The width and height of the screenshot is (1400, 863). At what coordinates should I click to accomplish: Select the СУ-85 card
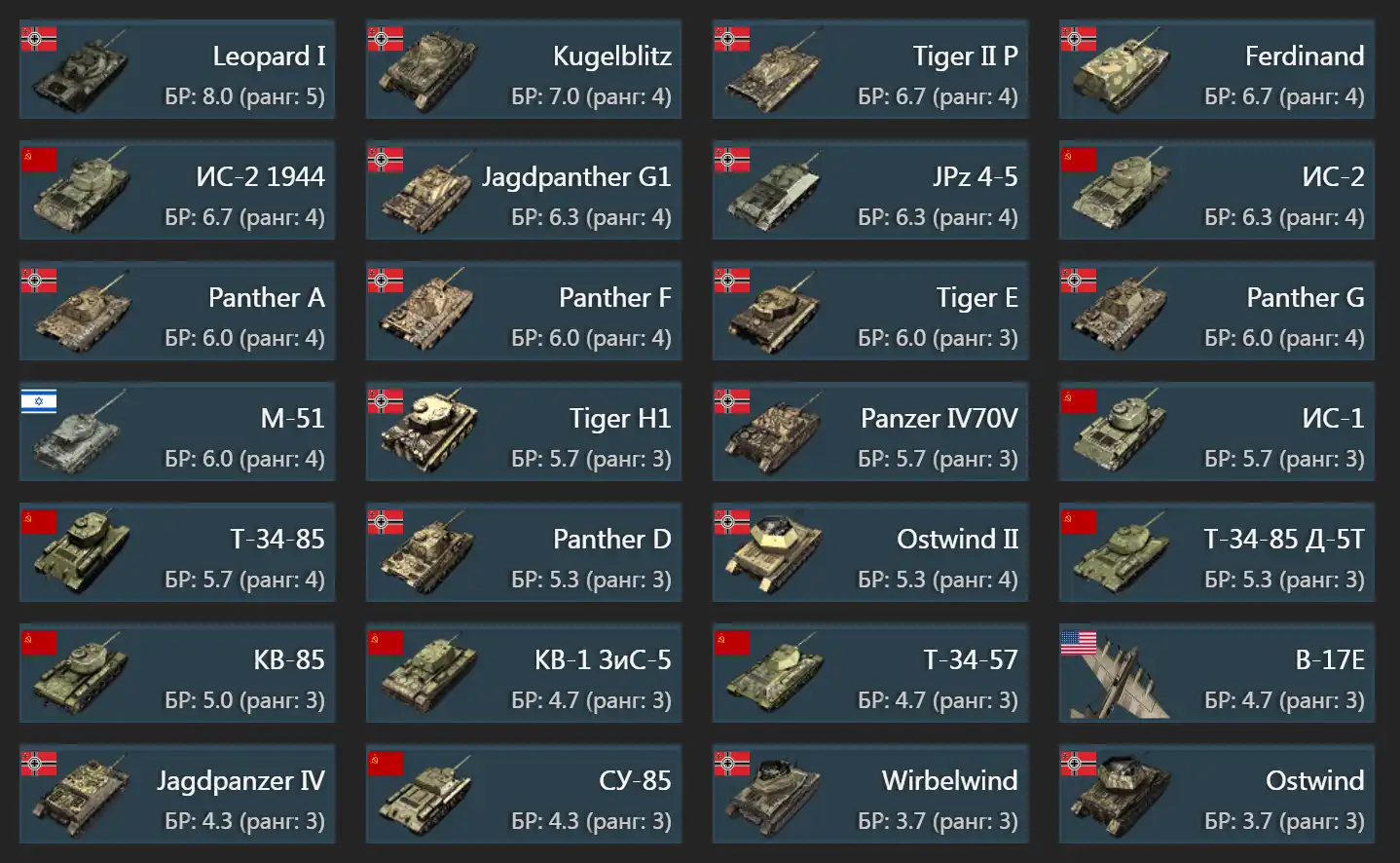coord(524,794)
